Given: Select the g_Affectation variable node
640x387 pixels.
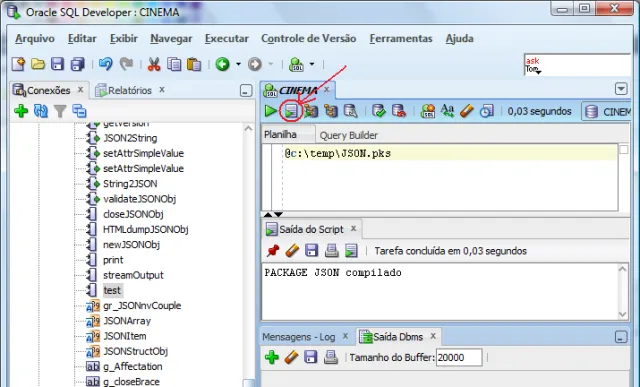Looking at the screenshot, I should [x=133, y=367].
